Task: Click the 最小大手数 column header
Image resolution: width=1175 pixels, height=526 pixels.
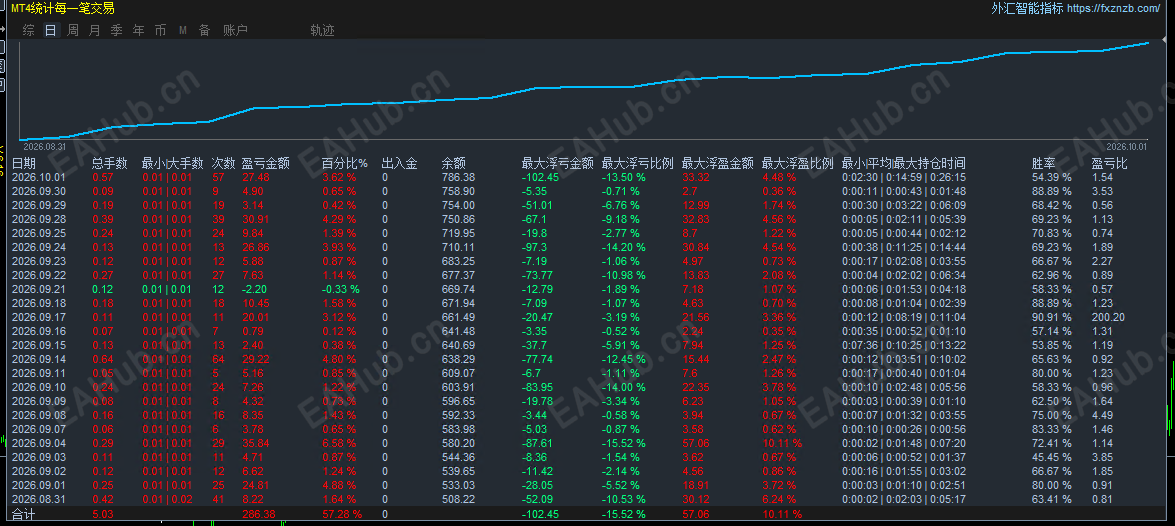Action: pos(172,163)
